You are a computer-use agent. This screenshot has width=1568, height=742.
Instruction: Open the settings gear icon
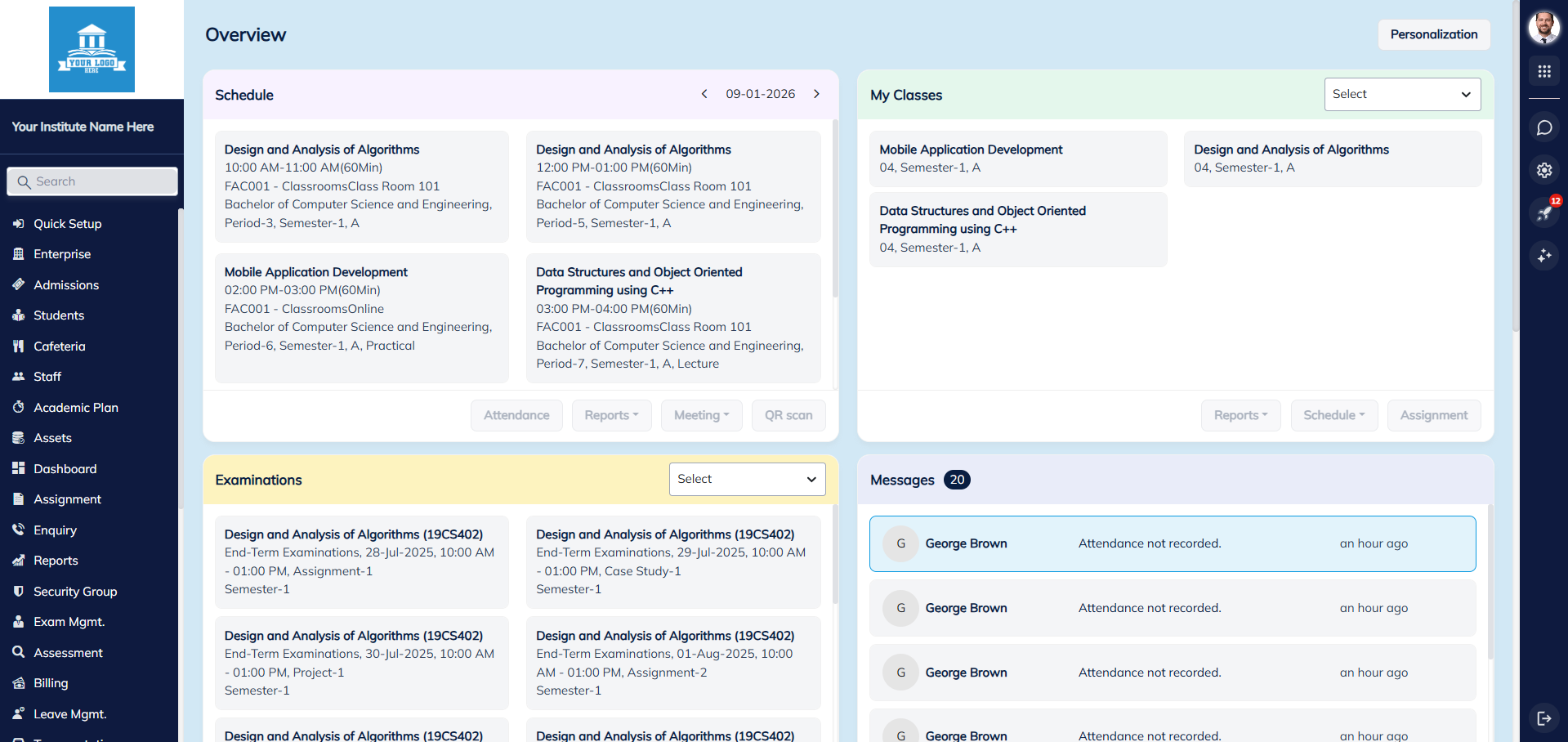(1543, 170)
